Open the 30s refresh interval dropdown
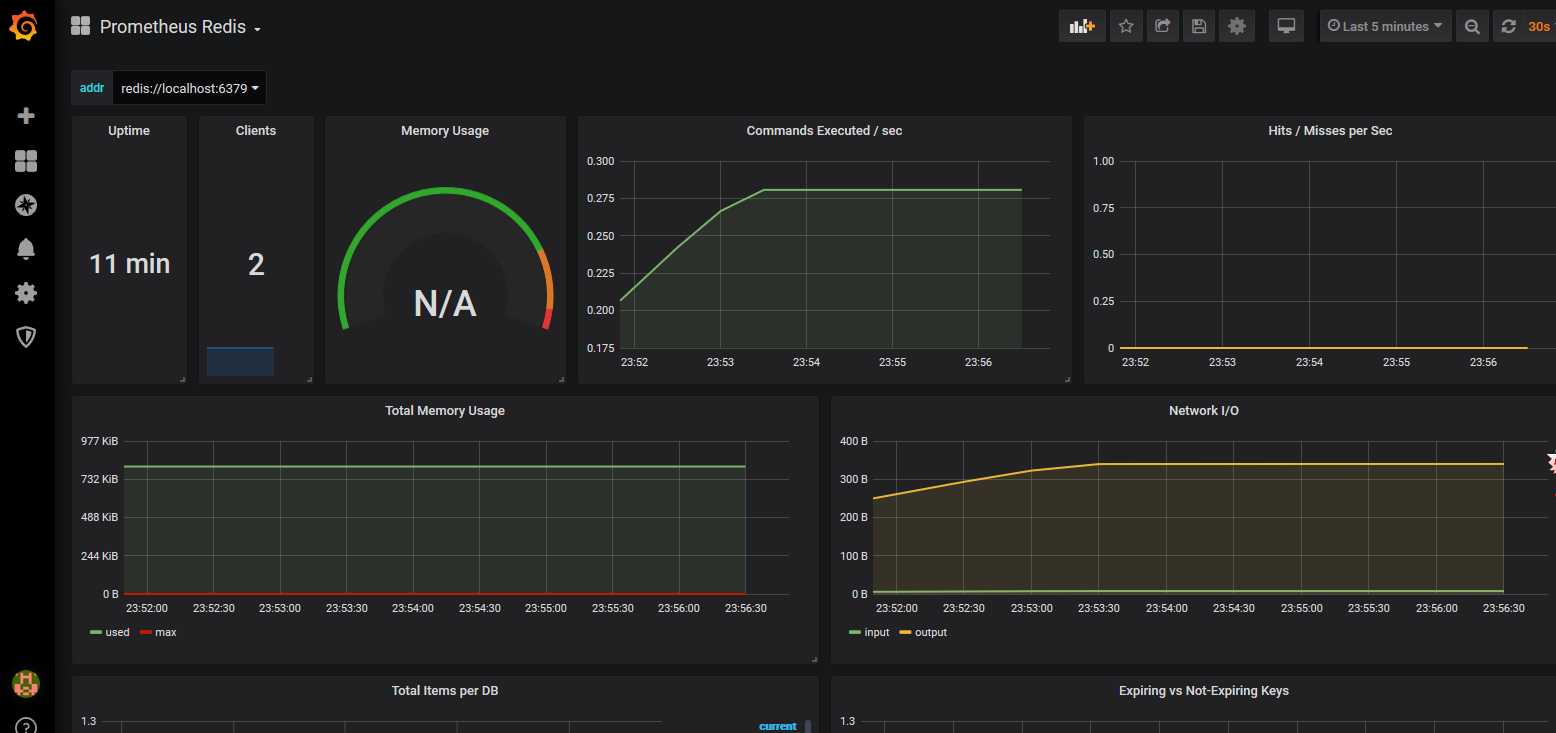This screenshot has width=1556, height=733. (x=1539, y=27)
